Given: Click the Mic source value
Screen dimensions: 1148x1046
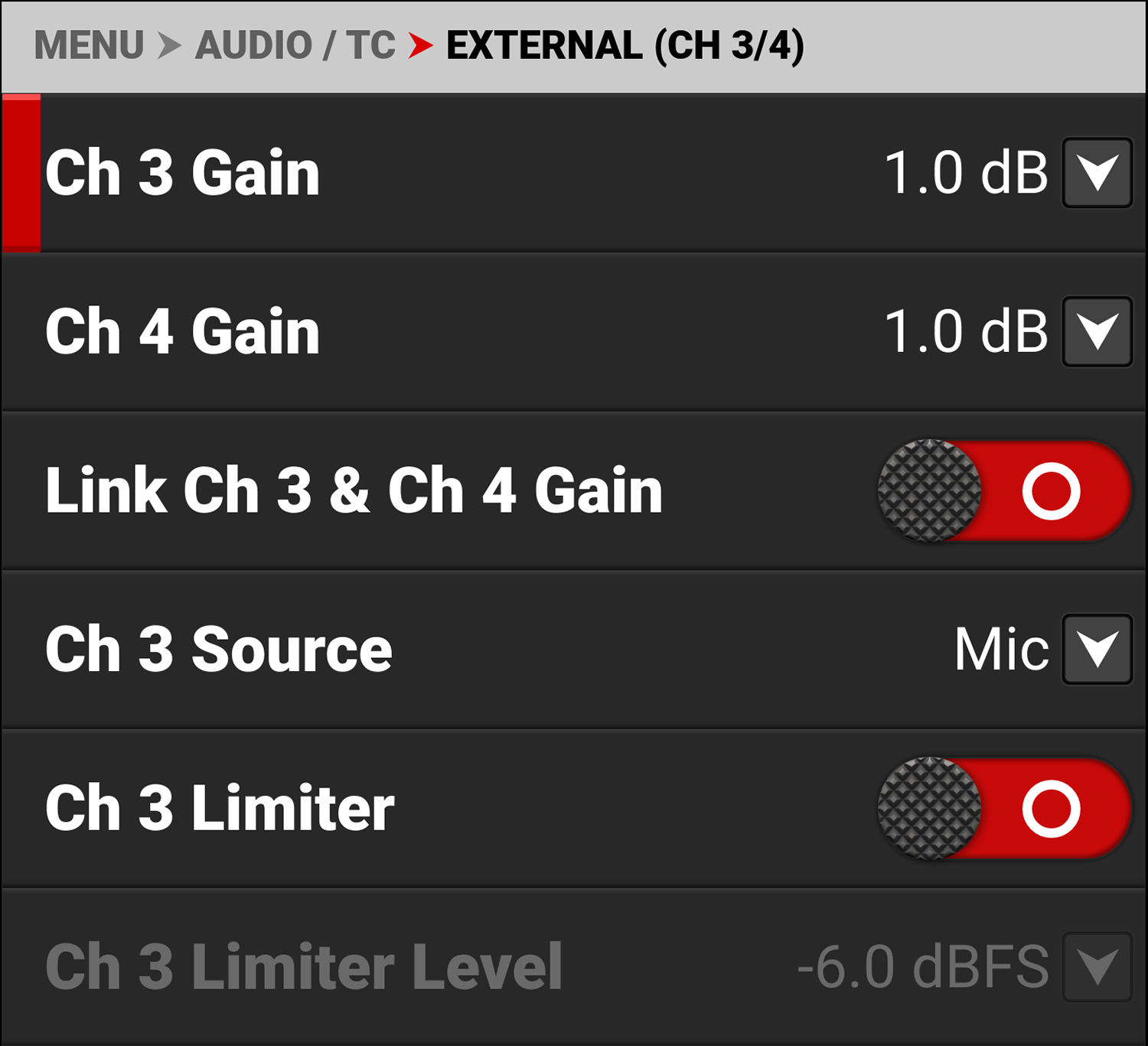Looking at the screenshot, I should point(1001,650).
